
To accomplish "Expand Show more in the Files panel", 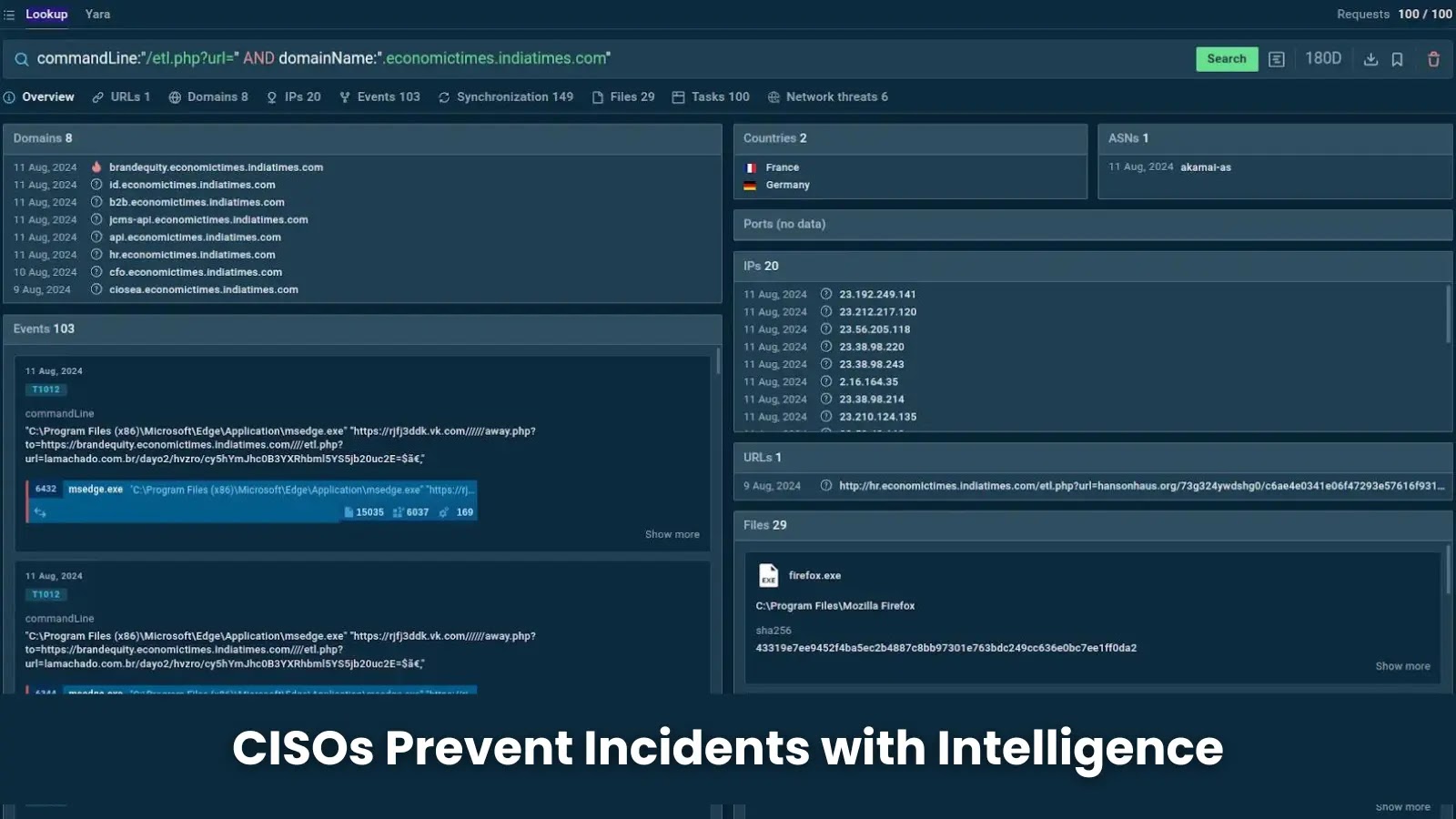I will point(1402,665).
